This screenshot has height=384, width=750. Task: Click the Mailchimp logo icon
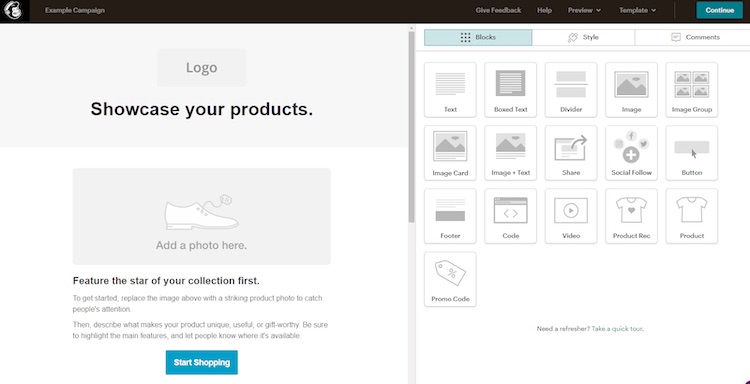tap(14, 11)
